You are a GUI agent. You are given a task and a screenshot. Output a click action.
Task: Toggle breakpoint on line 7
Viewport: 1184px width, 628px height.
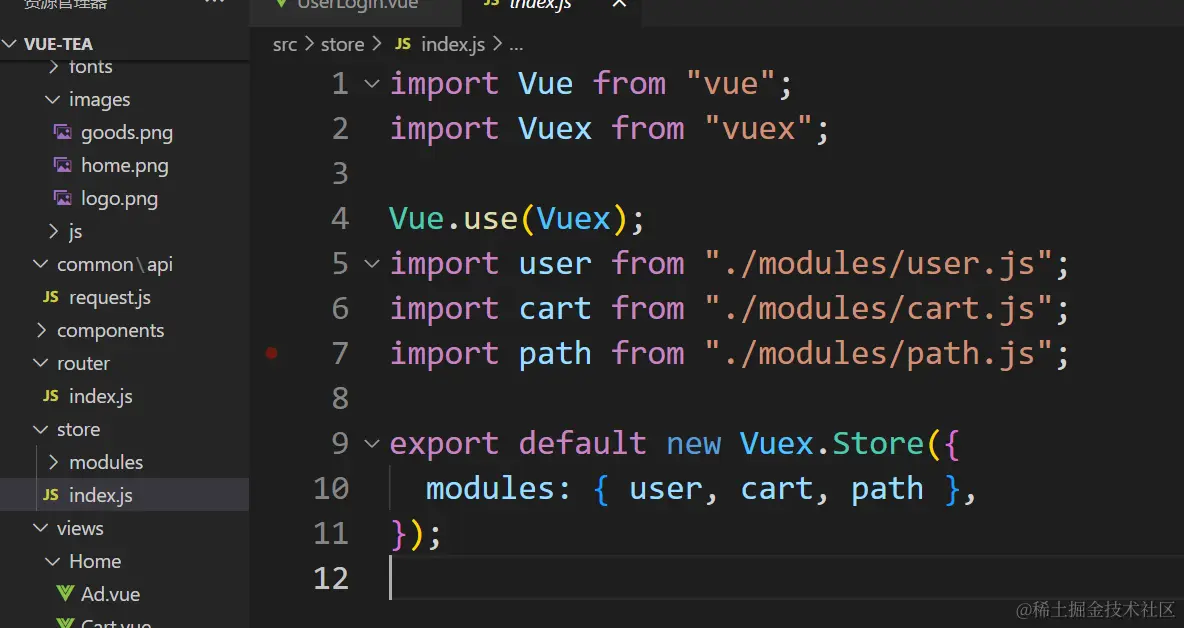[272, 352]
